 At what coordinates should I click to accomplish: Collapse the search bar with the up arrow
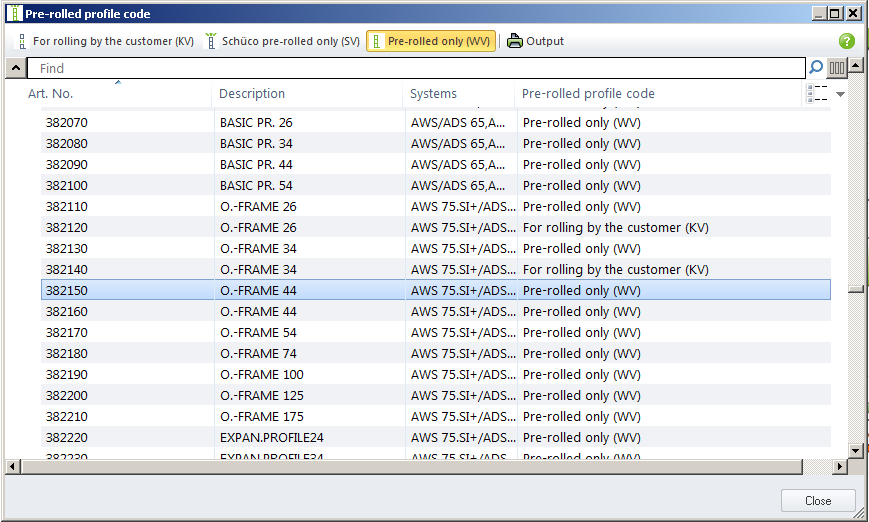pos(15,68)
